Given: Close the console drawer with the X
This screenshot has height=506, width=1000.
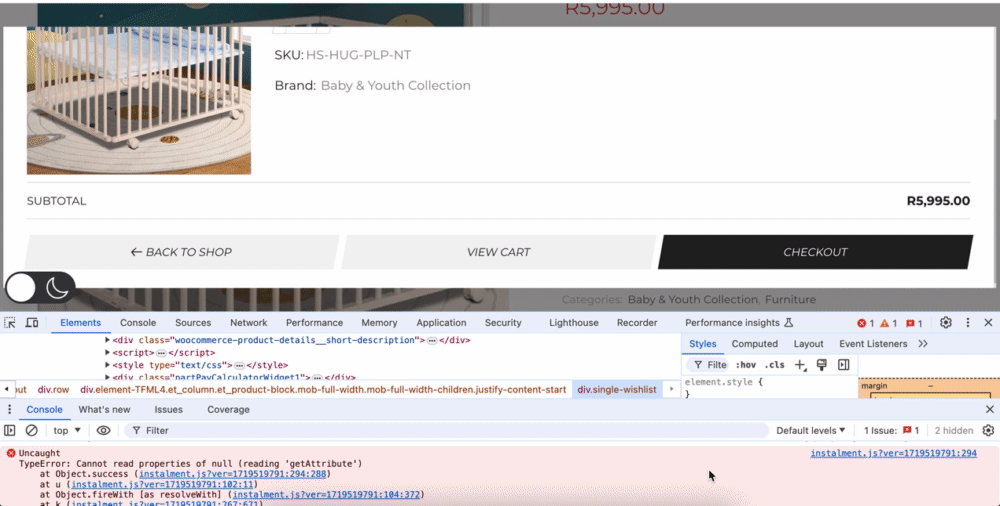Looking at the screenshot, I should pyautogui.click(x=989, y=410).
